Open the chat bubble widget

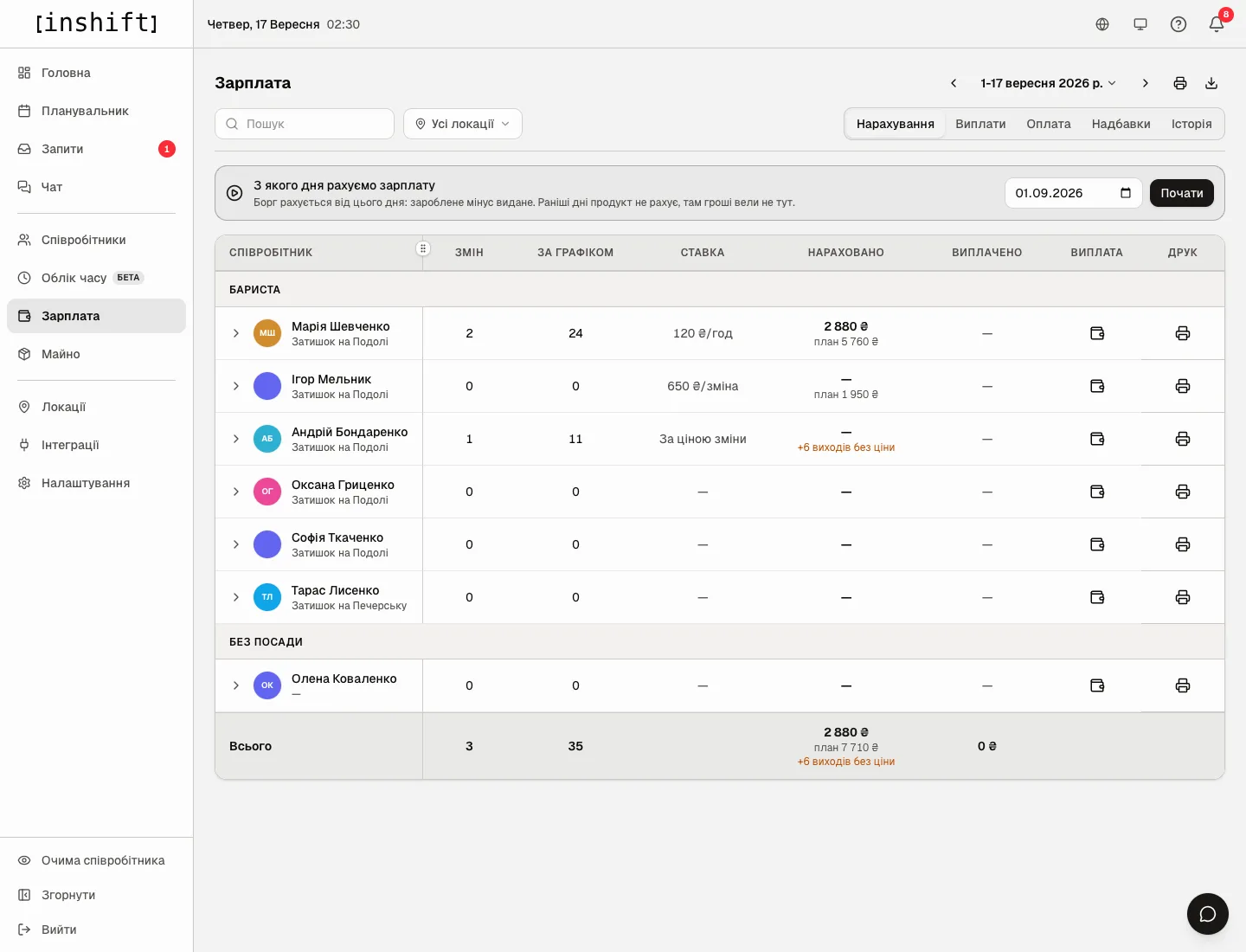(x=1208, y=914)
